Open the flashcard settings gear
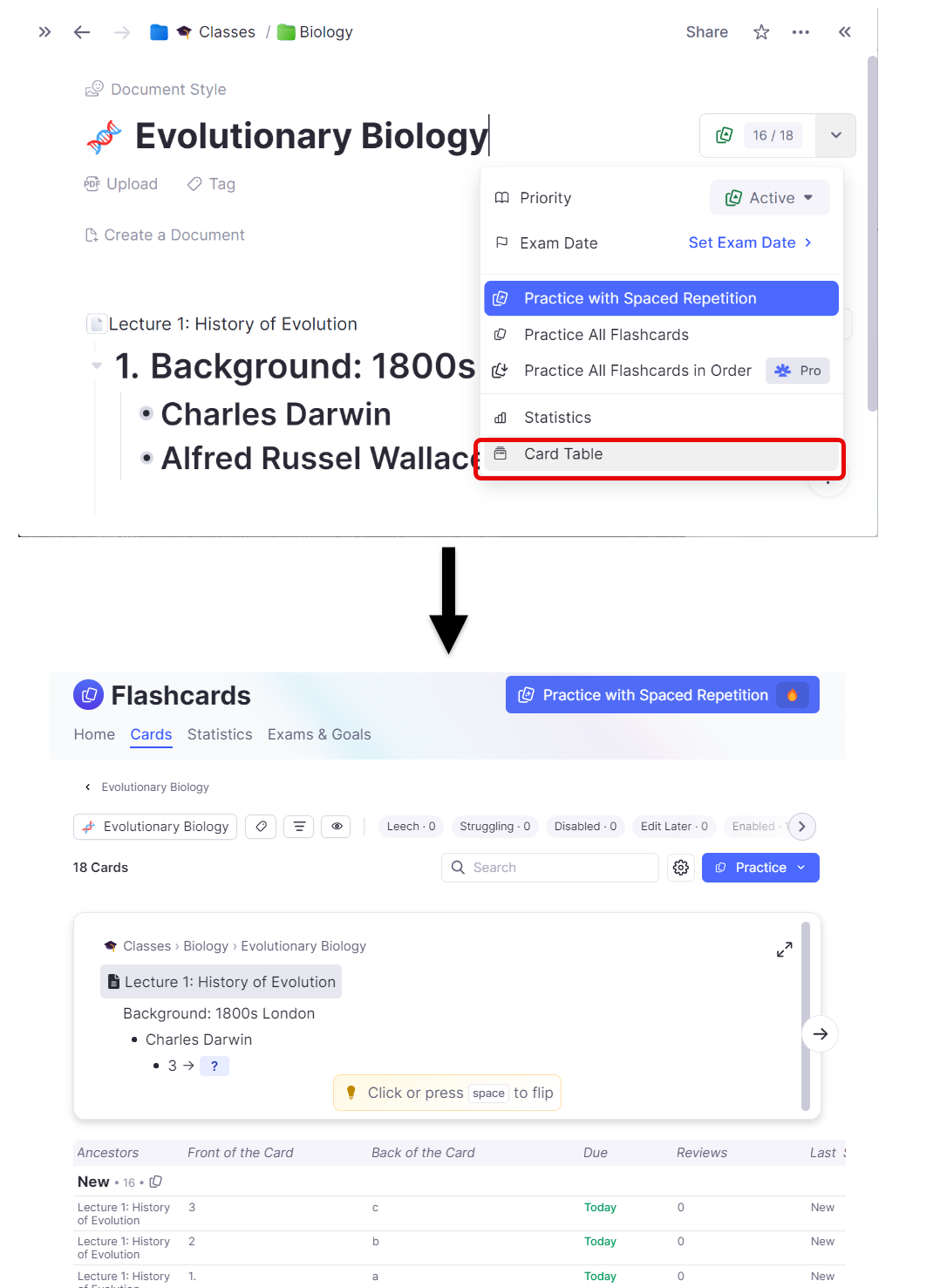This screenshot has height=1288, width=940. click(x=681, y=868)
